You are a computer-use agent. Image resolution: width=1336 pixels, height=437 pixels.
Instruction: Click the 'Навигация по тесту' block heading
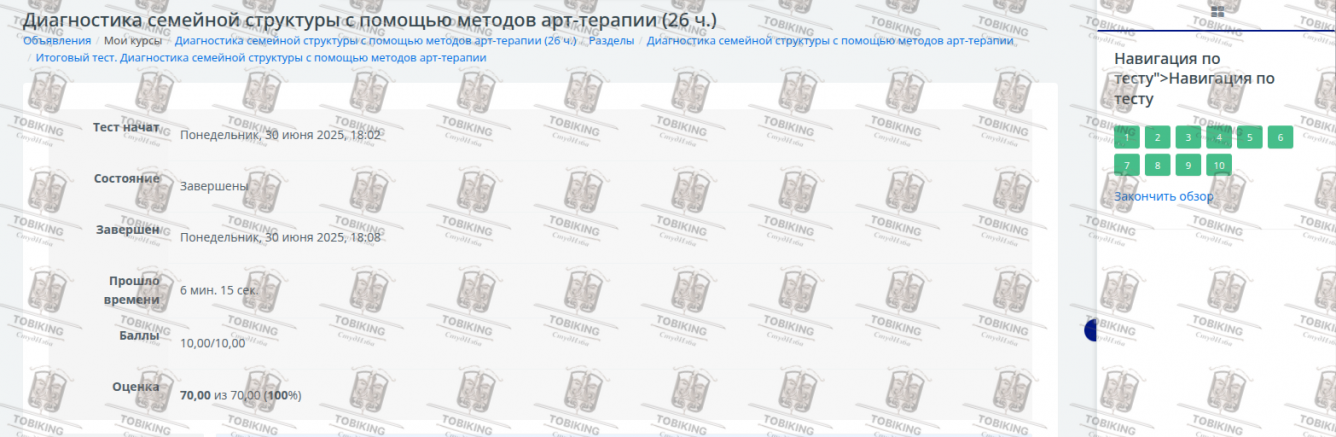[x=1194, y=79]
